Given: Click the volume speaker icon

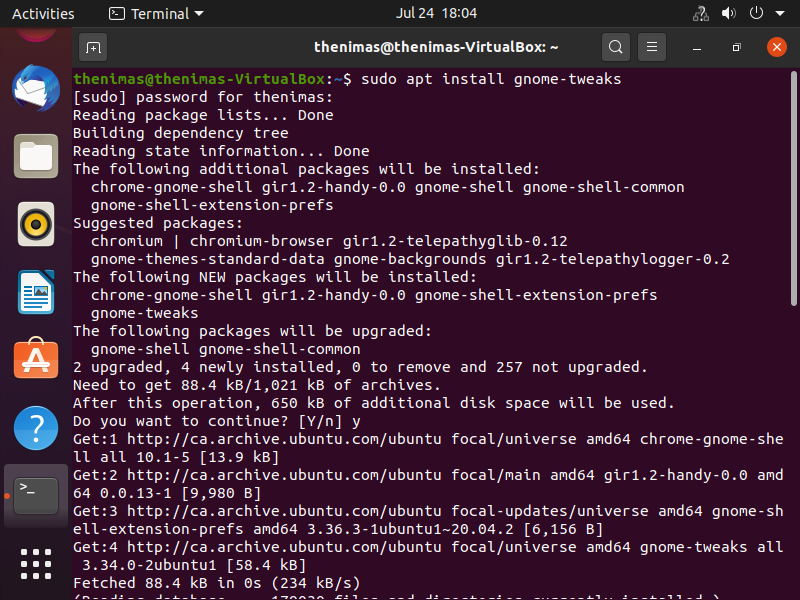Looking at the screenshot, I should coord(729,13).
